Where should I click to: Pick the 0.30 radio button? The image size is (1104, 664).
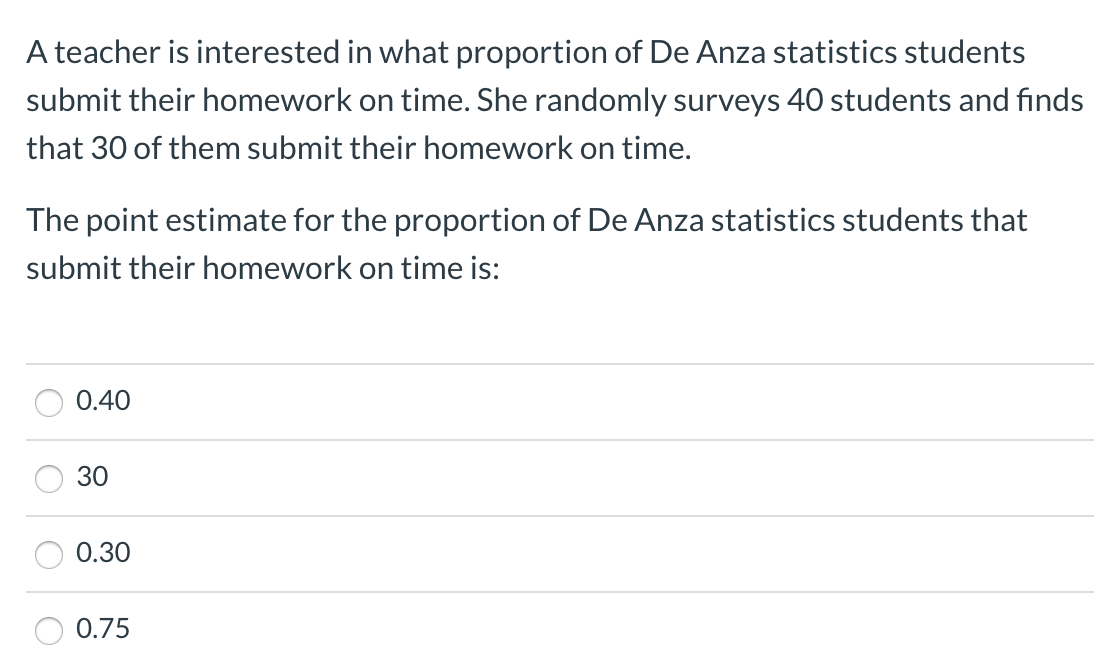point(49,554)
